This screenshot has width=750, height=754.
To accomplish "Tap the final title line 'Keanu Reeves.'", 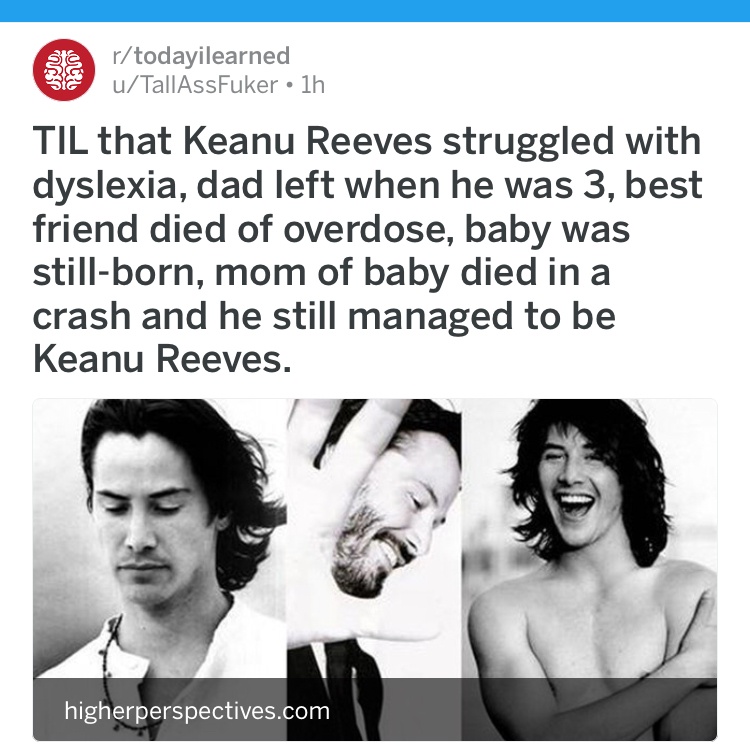I will (x=162, y=360).
